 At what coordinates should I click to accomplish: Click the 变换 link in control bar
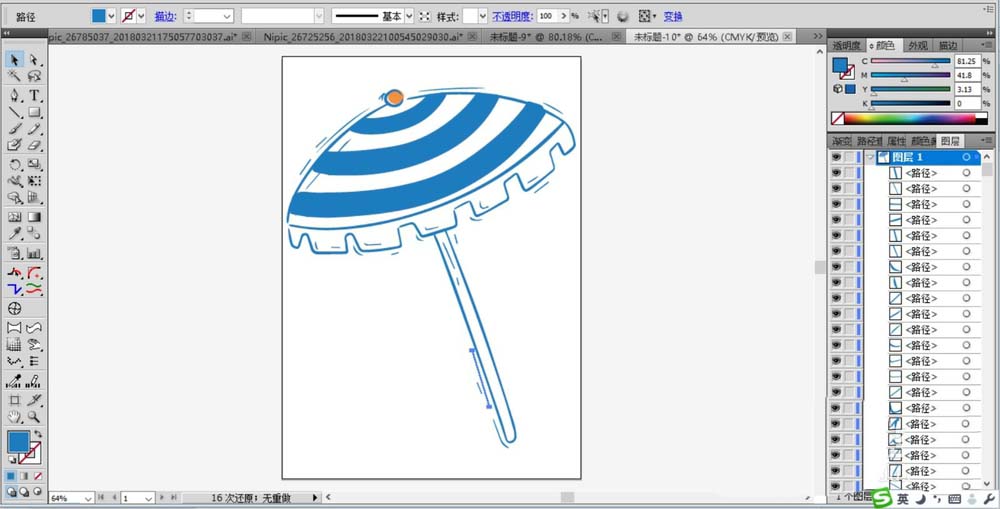[x=673, y=17]
